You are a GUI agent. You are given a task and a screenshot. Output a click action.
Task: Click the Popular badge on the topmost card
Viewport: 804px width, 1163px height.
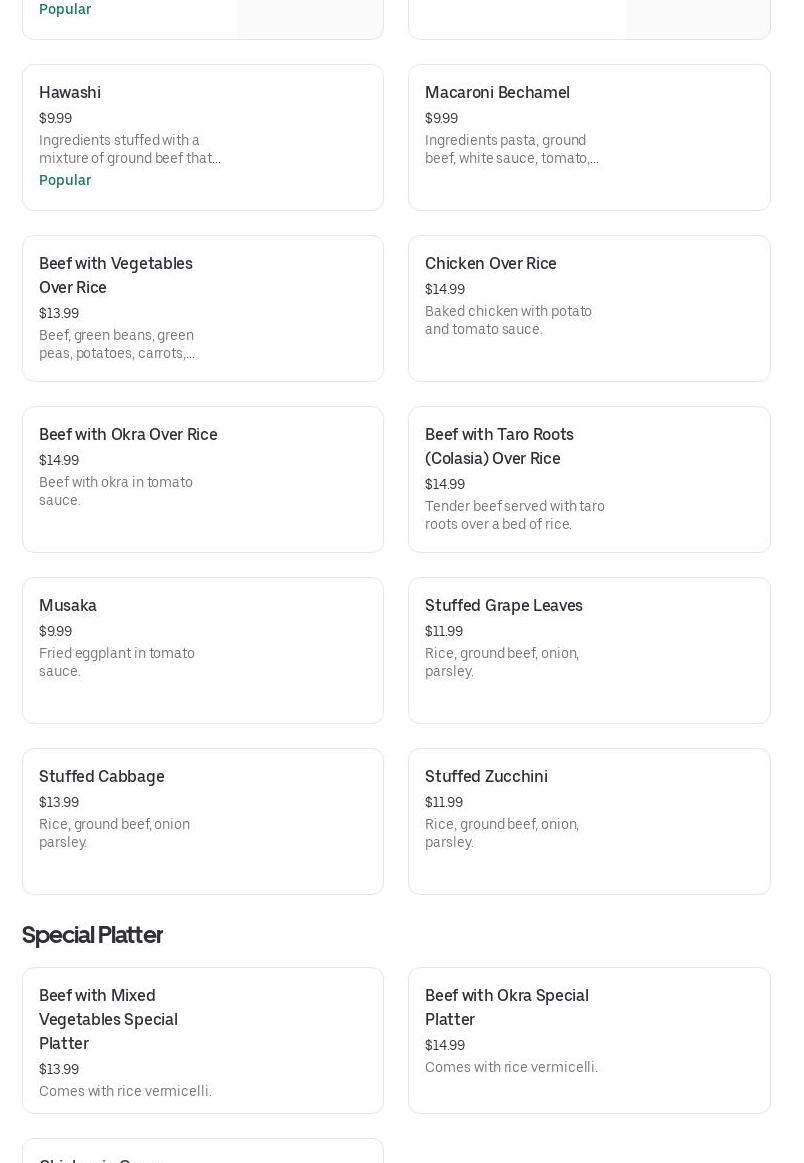click(65, 9)
